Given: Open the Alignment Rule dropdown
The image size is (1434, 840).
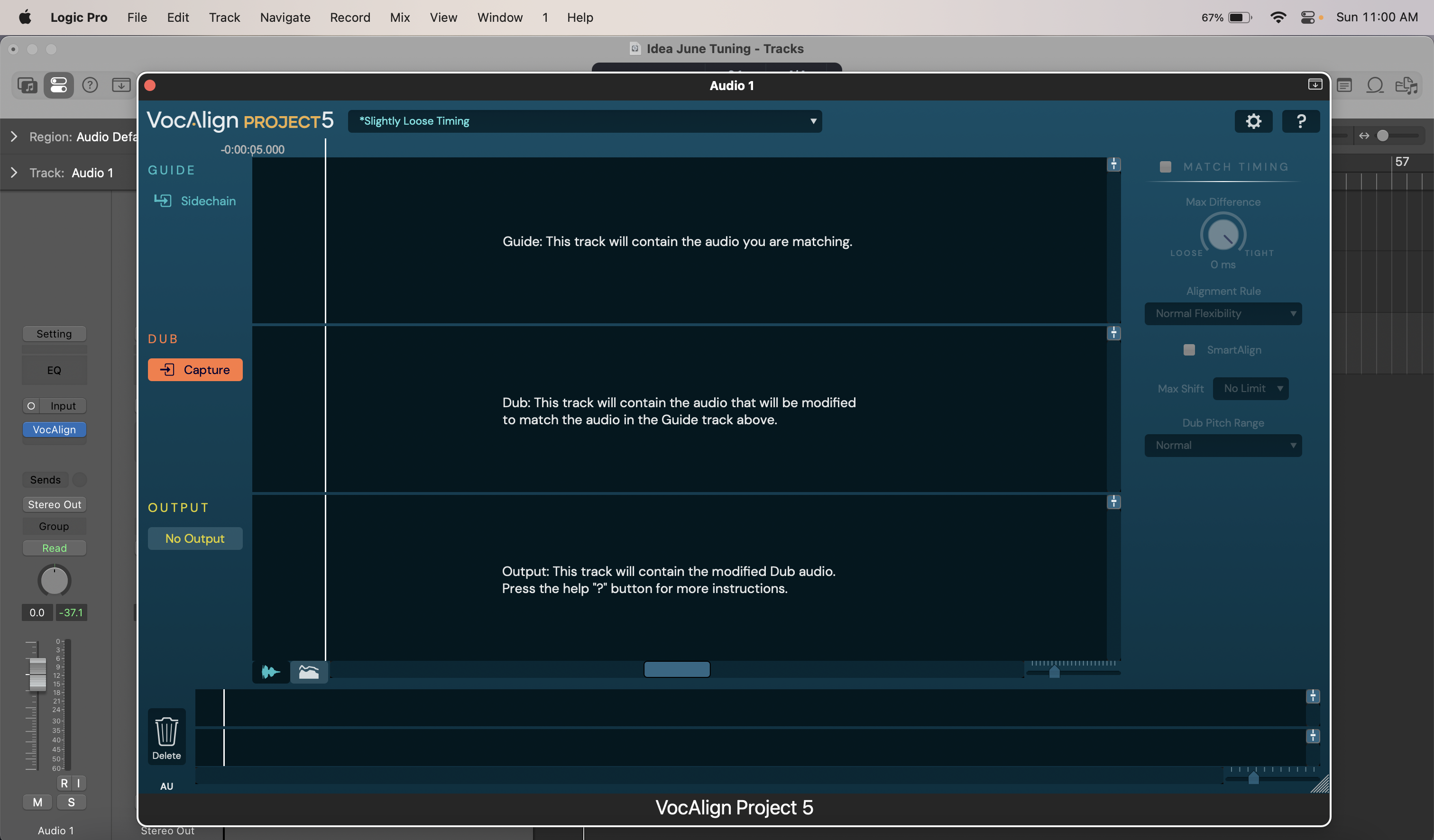Looking at the screenshot, I should coord(1223,313).
